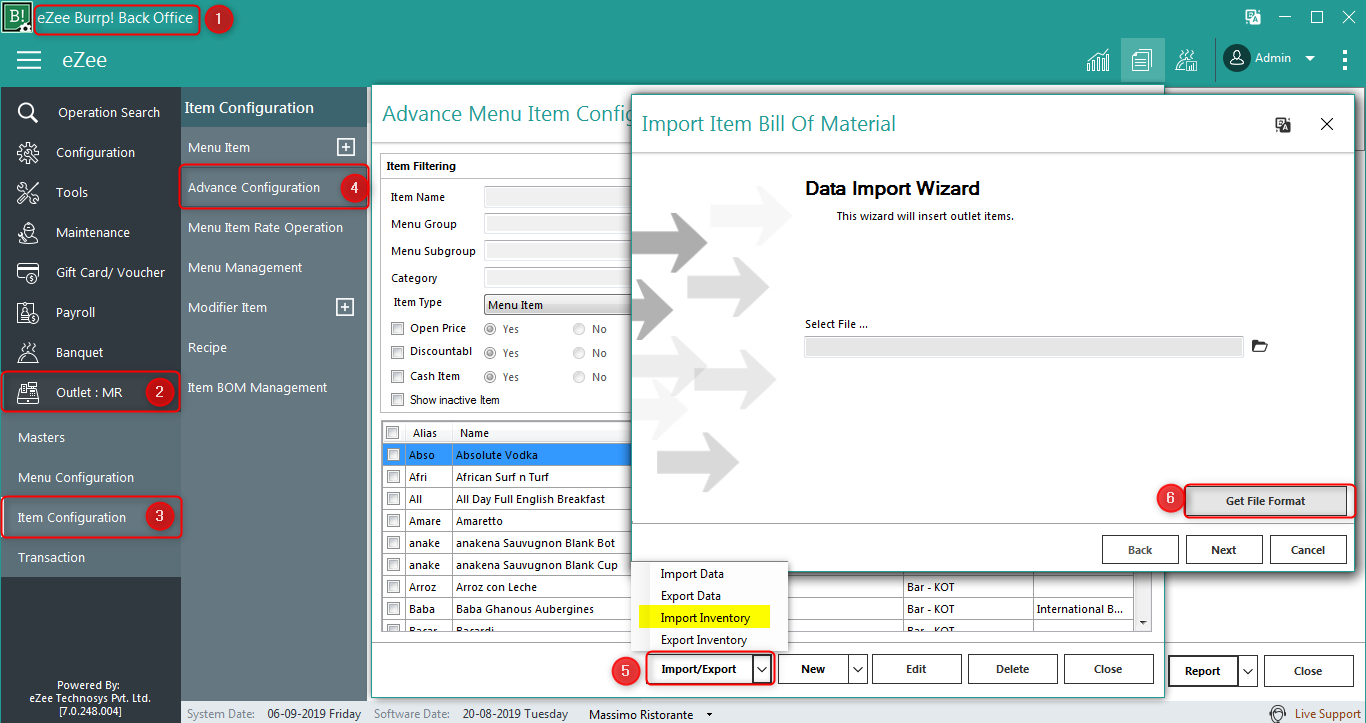
Task: Close the Import Item Bill Of Material dialog
Action: [1327, 124]
